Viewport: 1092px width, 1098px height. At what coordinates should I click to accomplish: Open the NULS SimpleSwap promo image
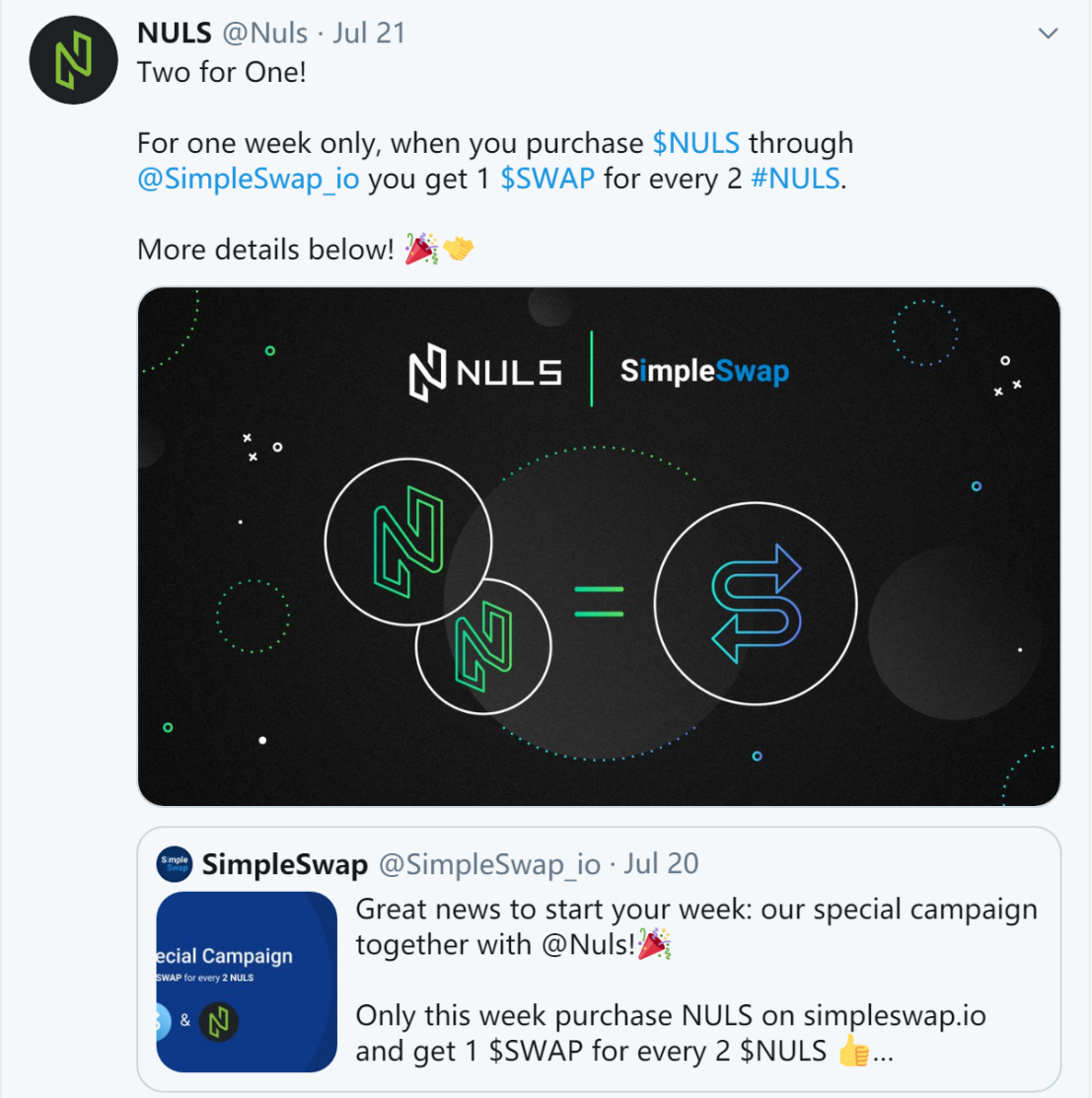tap(599, 547)
